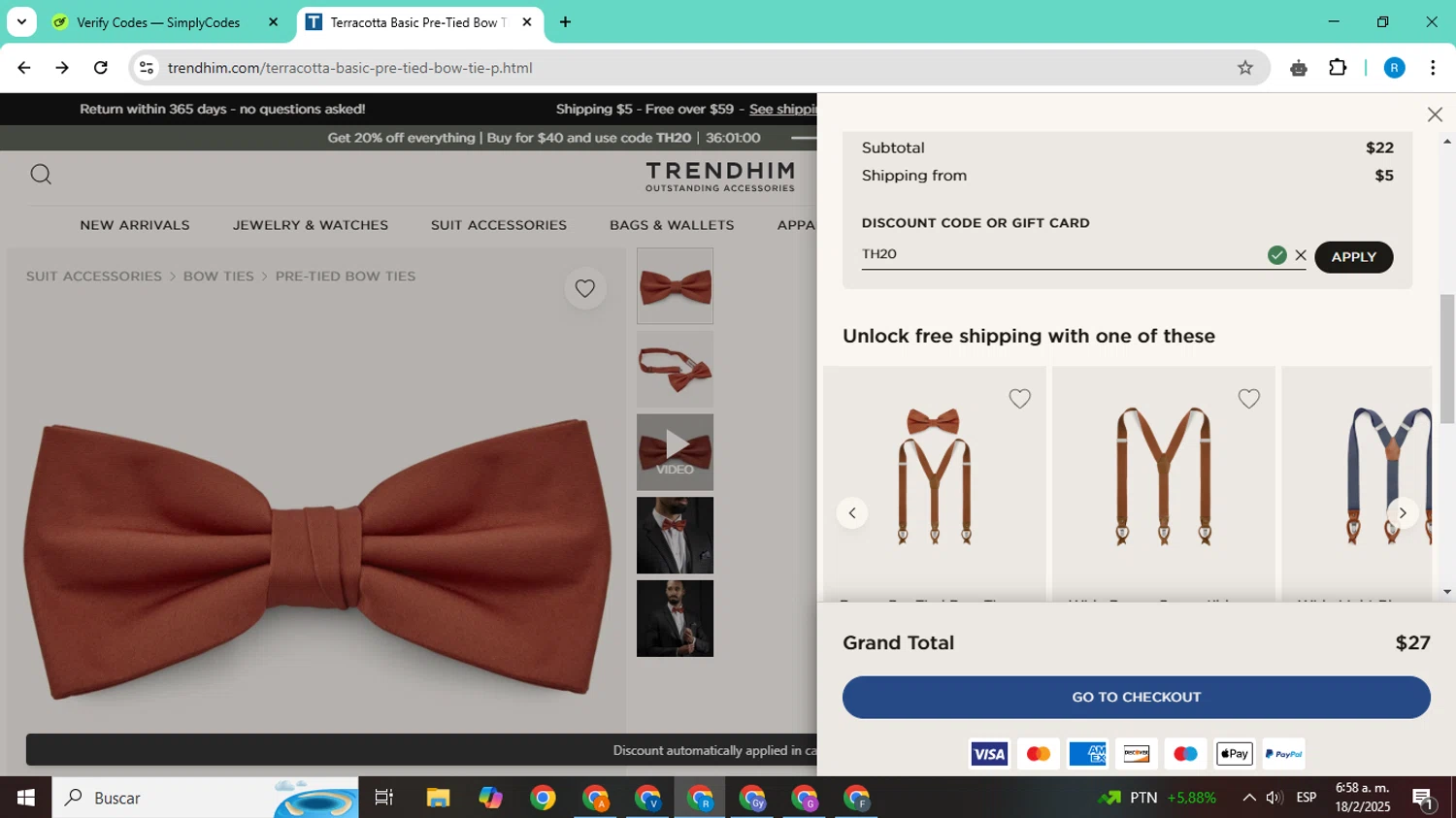Click the taskbar Buscar search box
1456x818 pixels.
click(205, 798)
